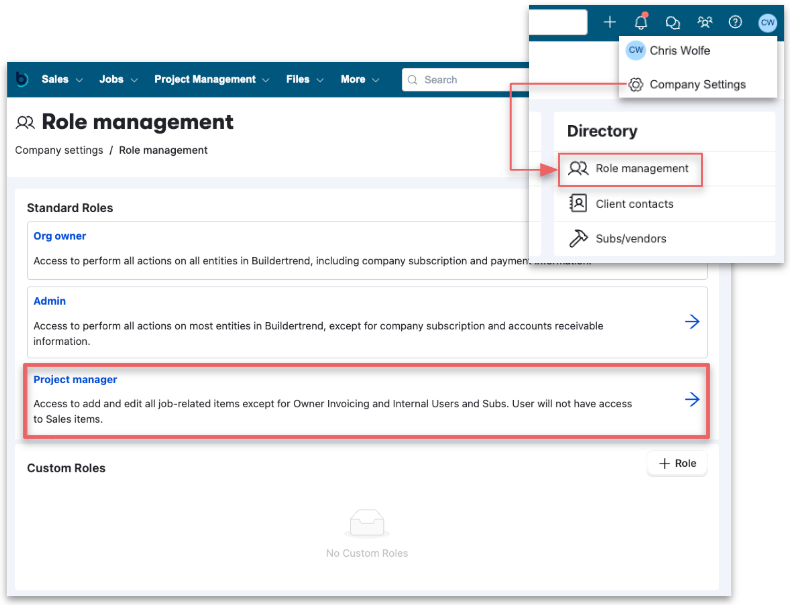Click the gear icon beside Company Settings
The image size is (790, 605).
point(636,85)
